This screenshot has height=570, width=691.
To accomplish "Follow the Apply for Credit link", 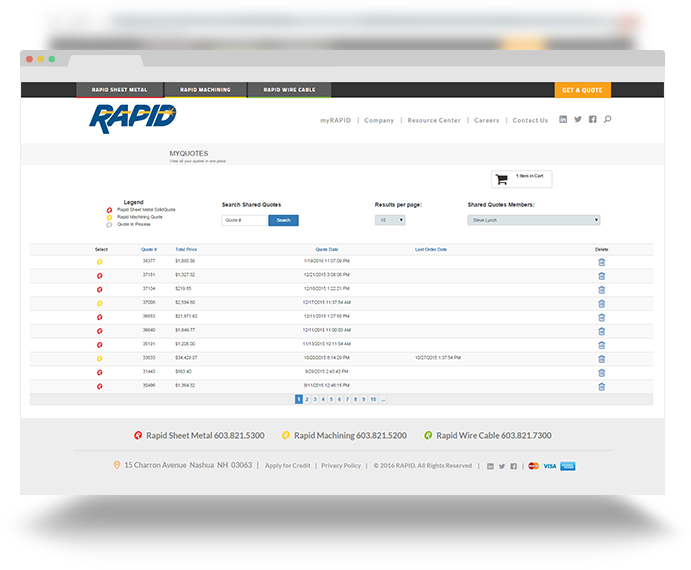I will click(287, 466).
